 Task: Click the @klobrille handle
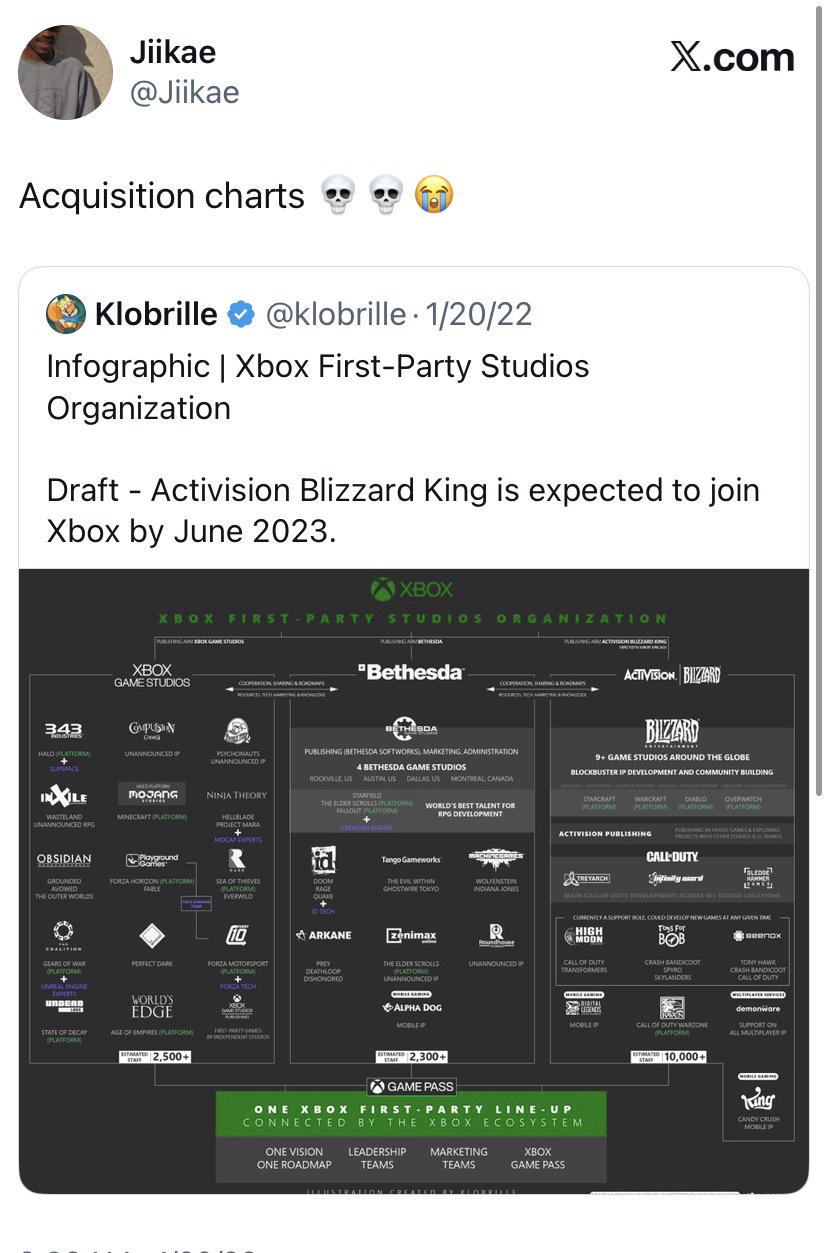[x=334, y=315]
